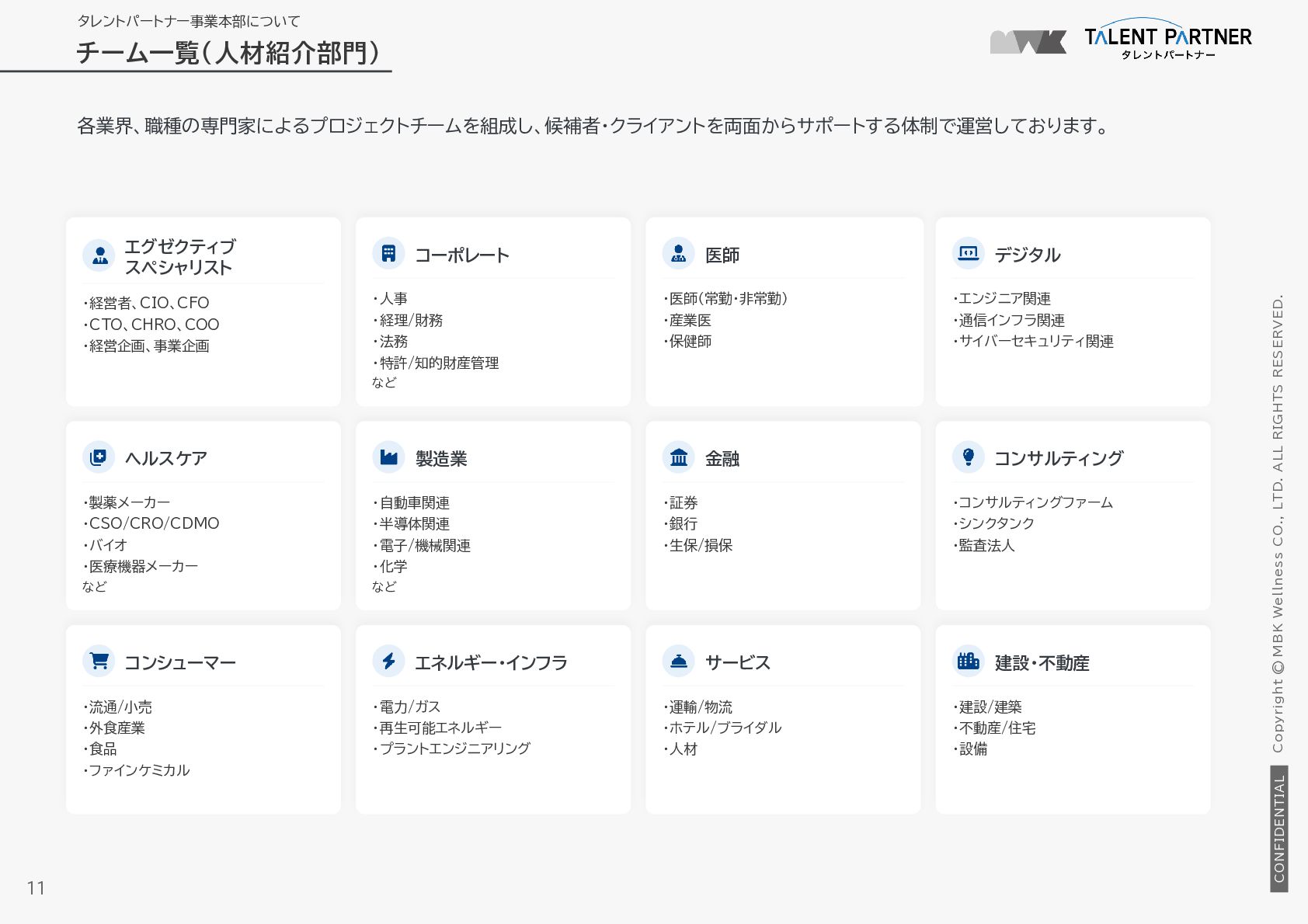Click the executive specialist person icon
The height and width of the screenshot is (924, 1308).
(x=99, y=255)
